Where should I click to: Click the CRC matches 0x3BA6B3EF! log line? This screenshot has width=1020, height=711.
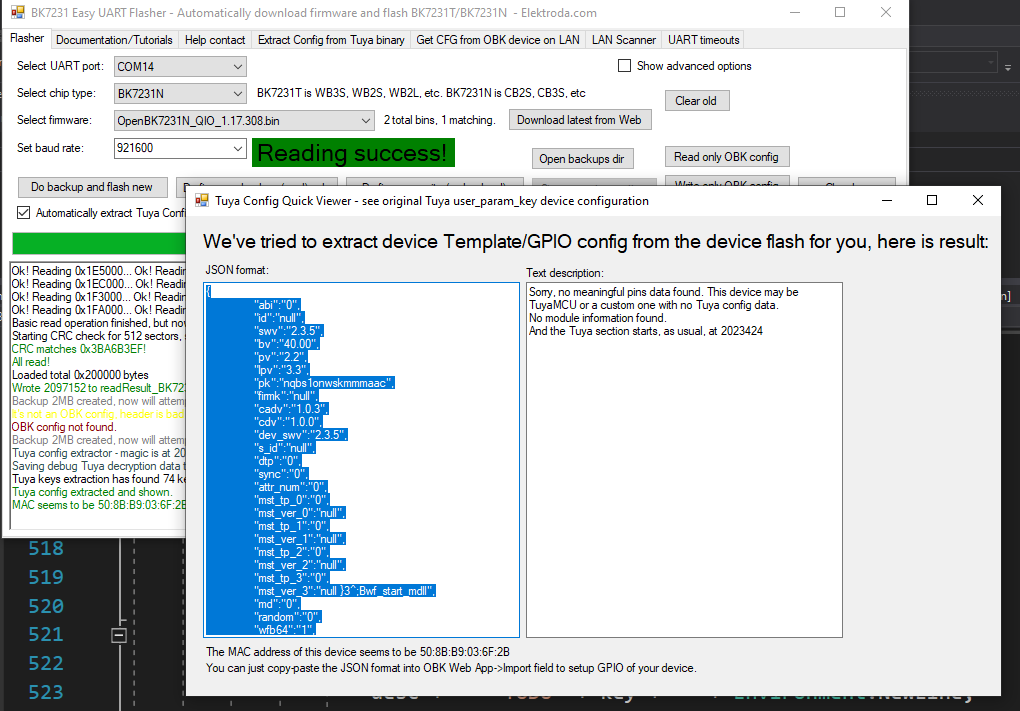(x=79, y=349)
